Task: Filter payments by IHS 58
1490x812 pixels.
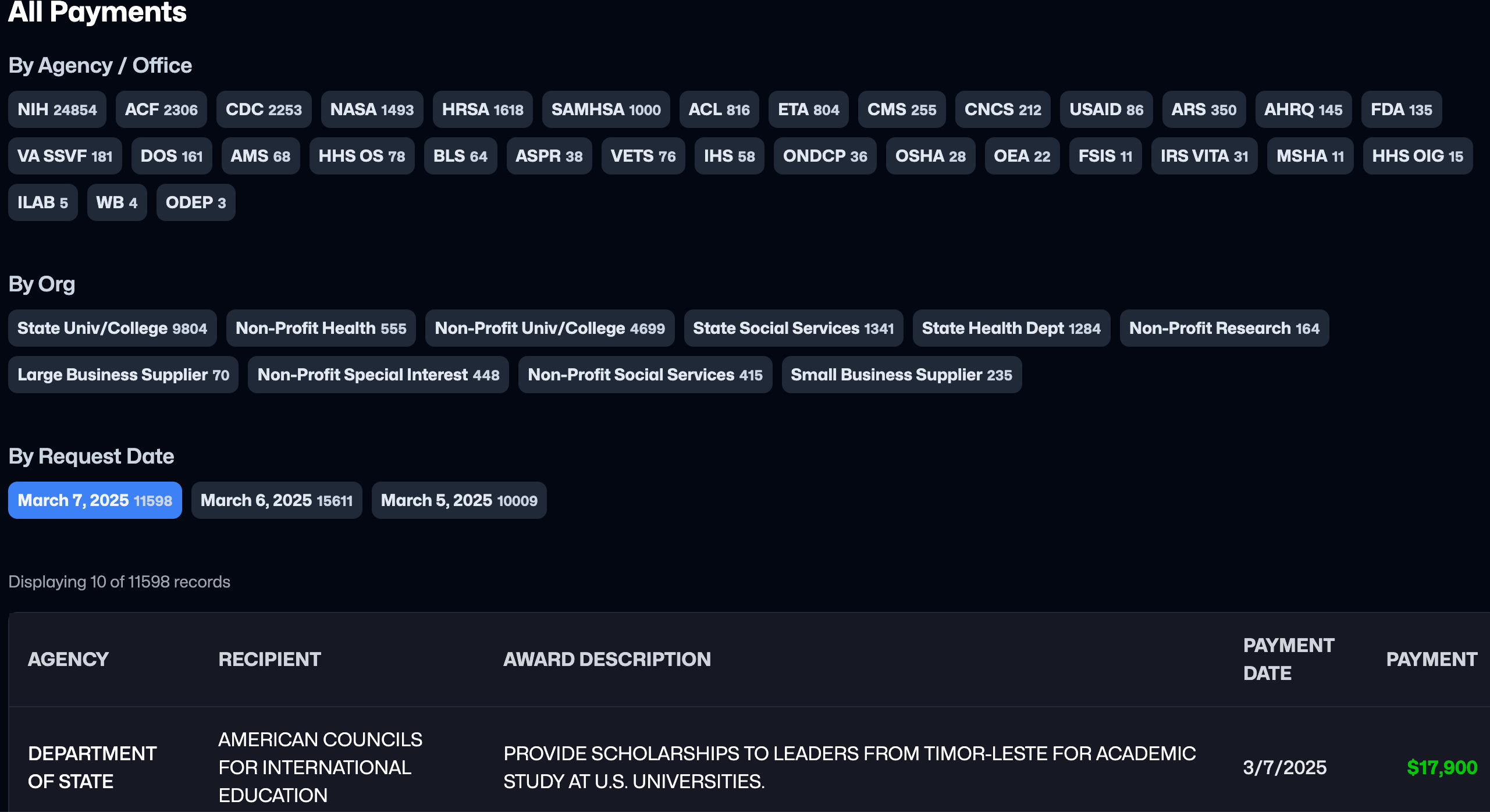Action: [x=729, y=156]
